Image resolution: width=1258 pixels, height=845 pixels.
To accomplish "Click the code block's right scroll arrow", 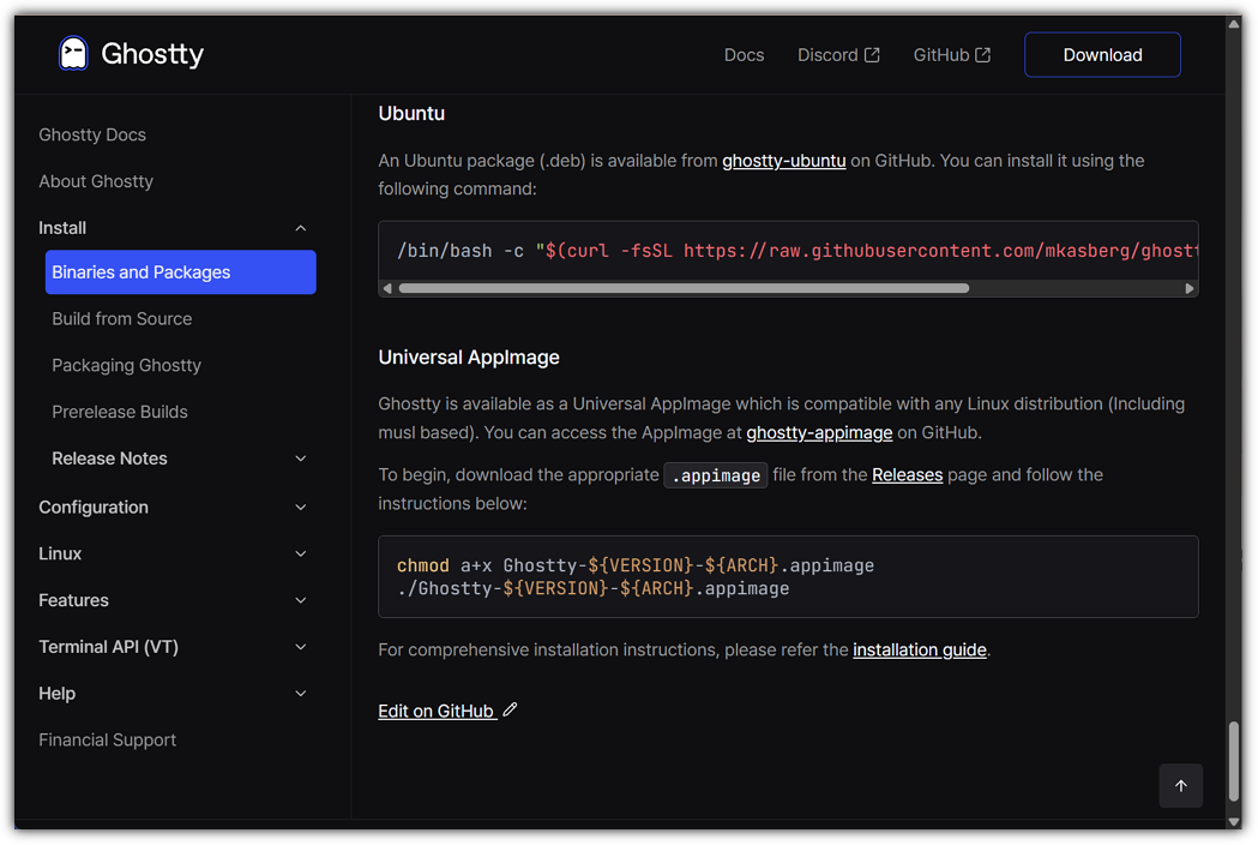I will pos(1189,288).
